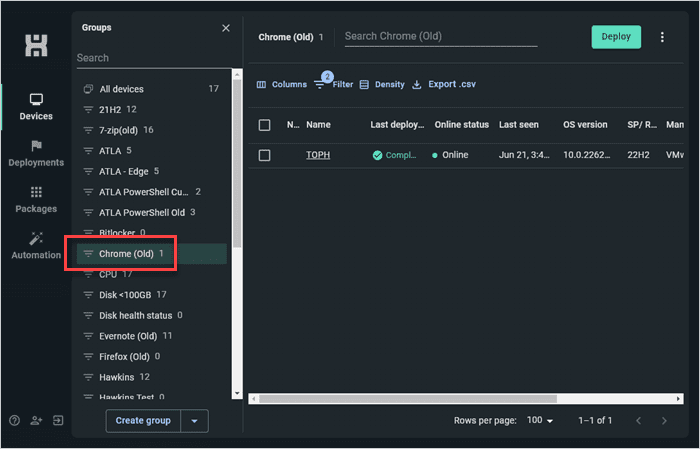Image resolution: width=700 pixels, height=449 pixels.
Task: Click the 10.0.2262... OS version cell
Action: (587, 155)
